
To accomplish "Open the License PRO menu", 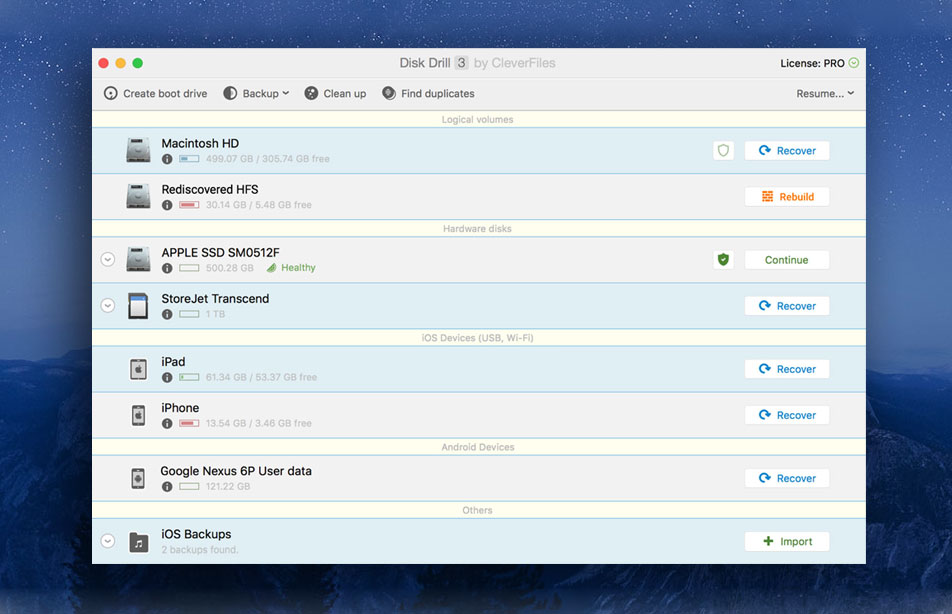I will pos(819,62).
